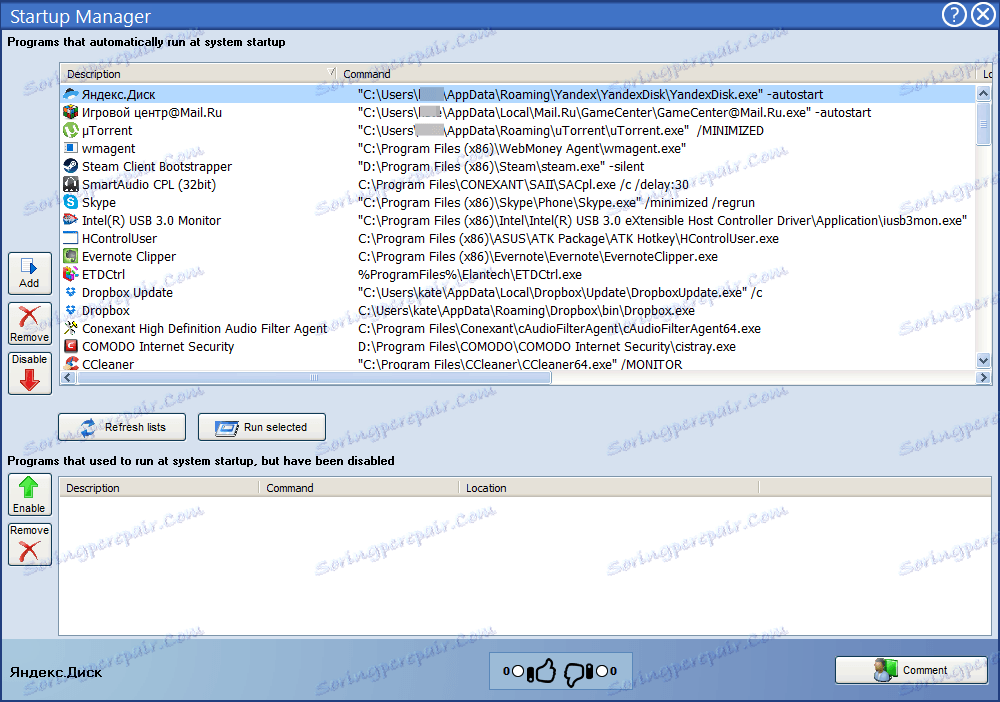Sort active list by Command column
This screenshot has height=702, width=1000.
coord(657,74)
